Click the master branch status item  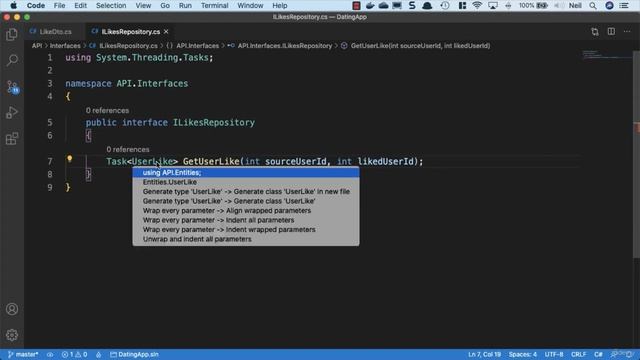tap(23, 354)
